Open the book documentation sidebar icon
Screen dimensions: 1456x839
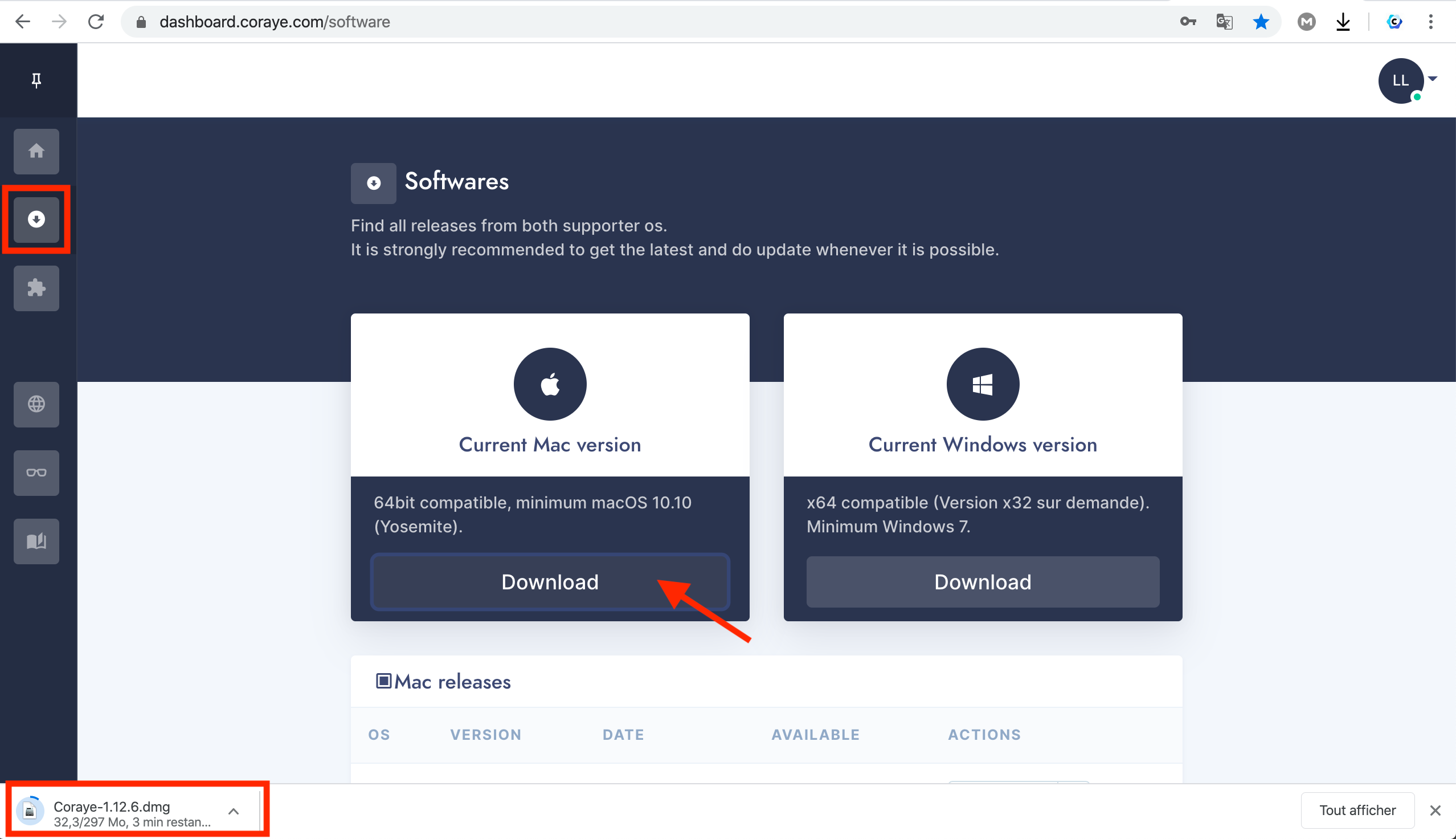pos(36,541)
